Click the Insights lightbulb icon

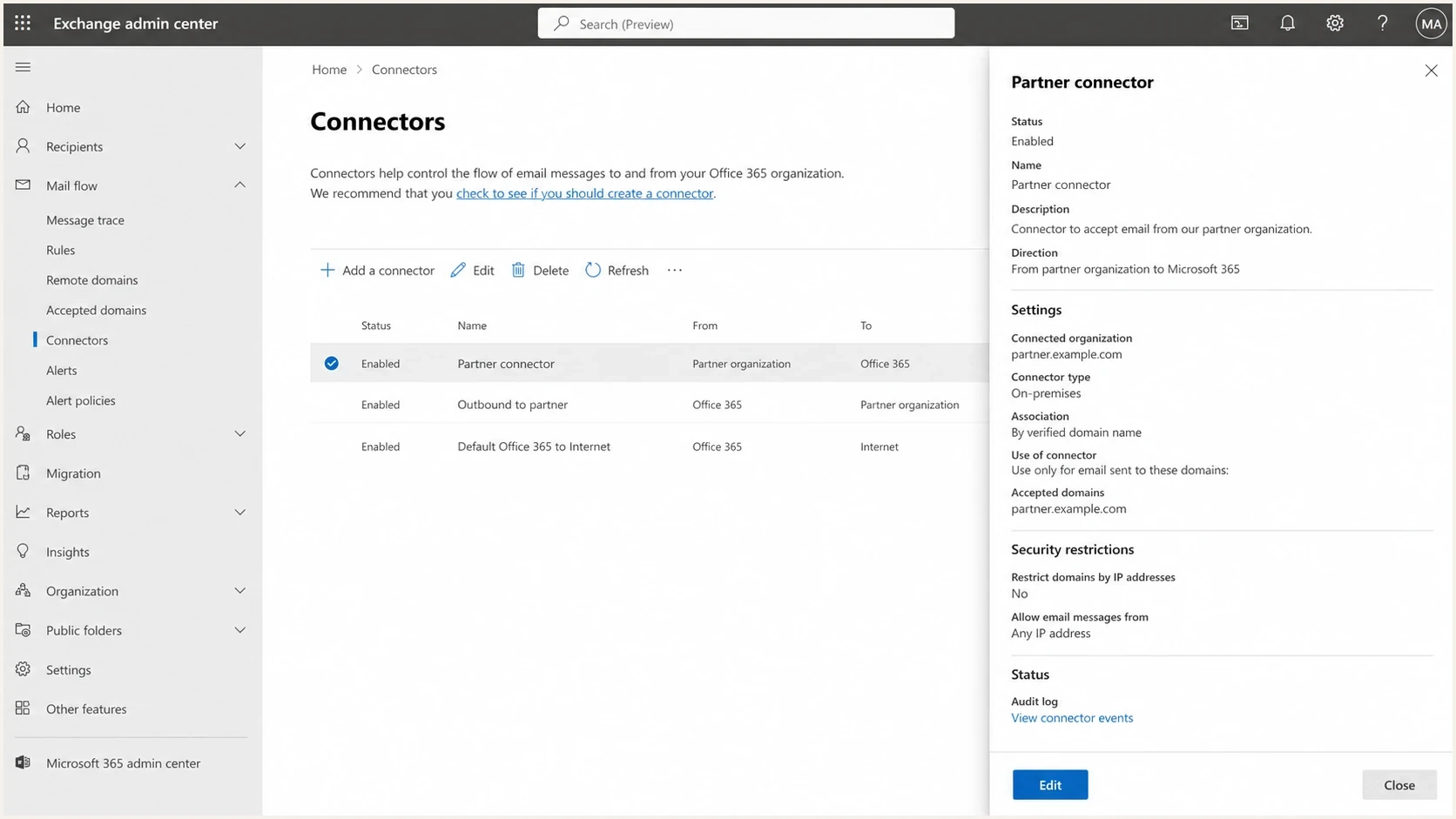[x=24, y=551]
